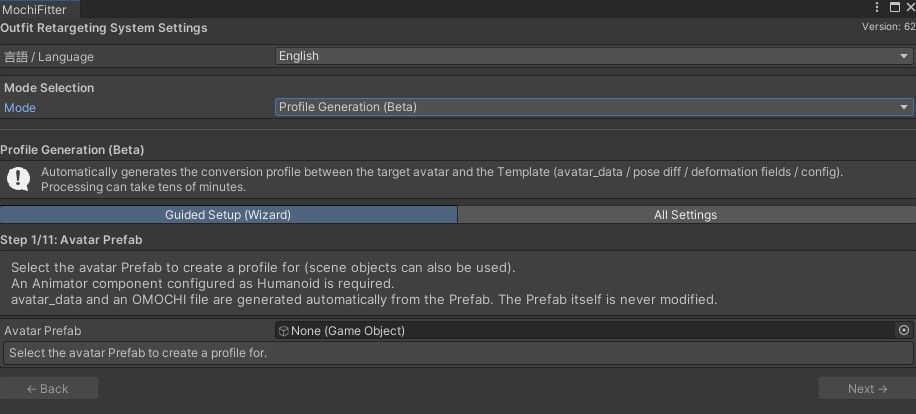Click the Step 1/11: Avatar Prefab heading
916x414 pixels.
coord(71,240)
